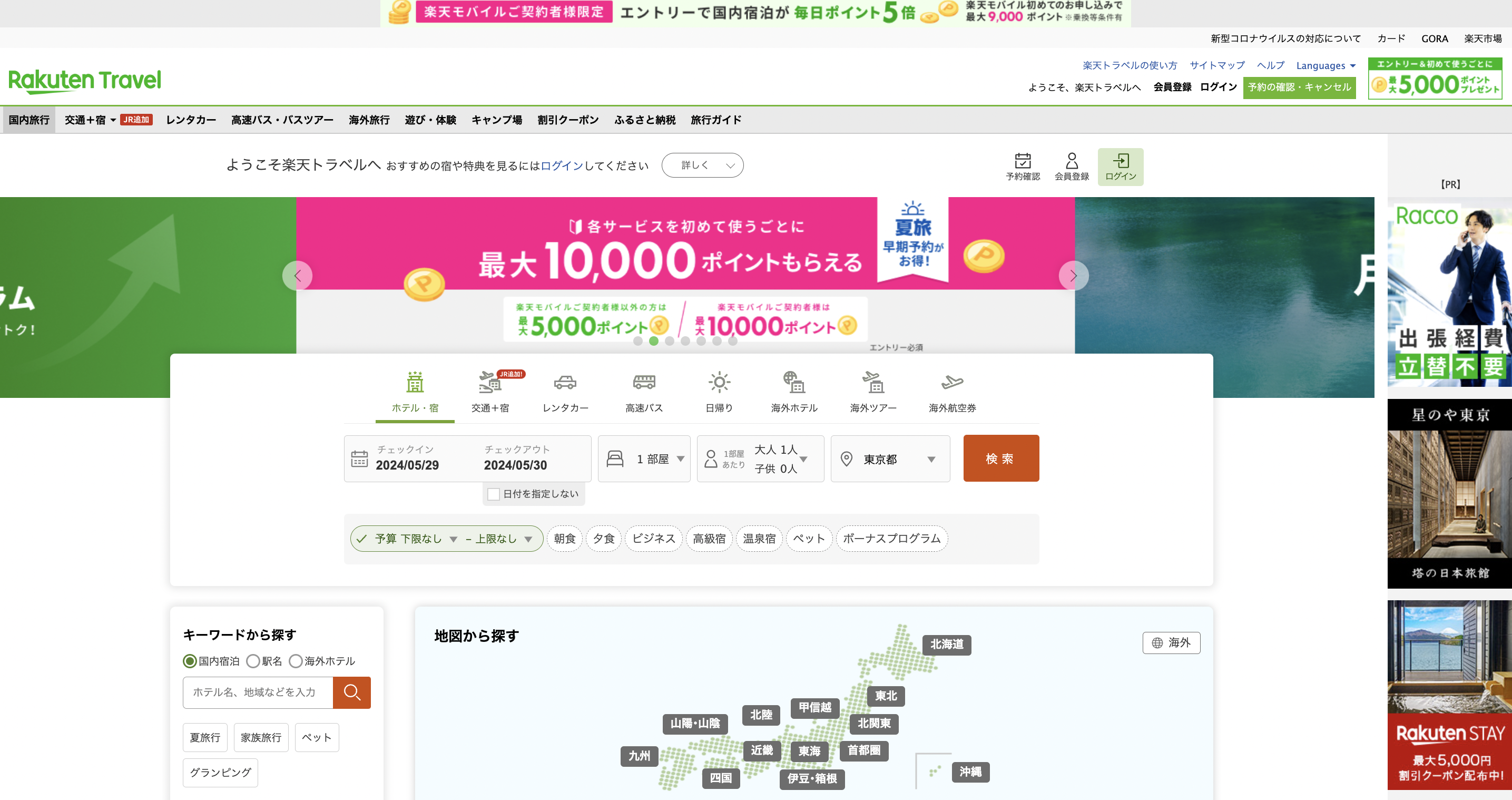The width and height of the screenshot is (1512, 800).
Task: Select 東北 region on the map
Action: (x=886, y=696)
